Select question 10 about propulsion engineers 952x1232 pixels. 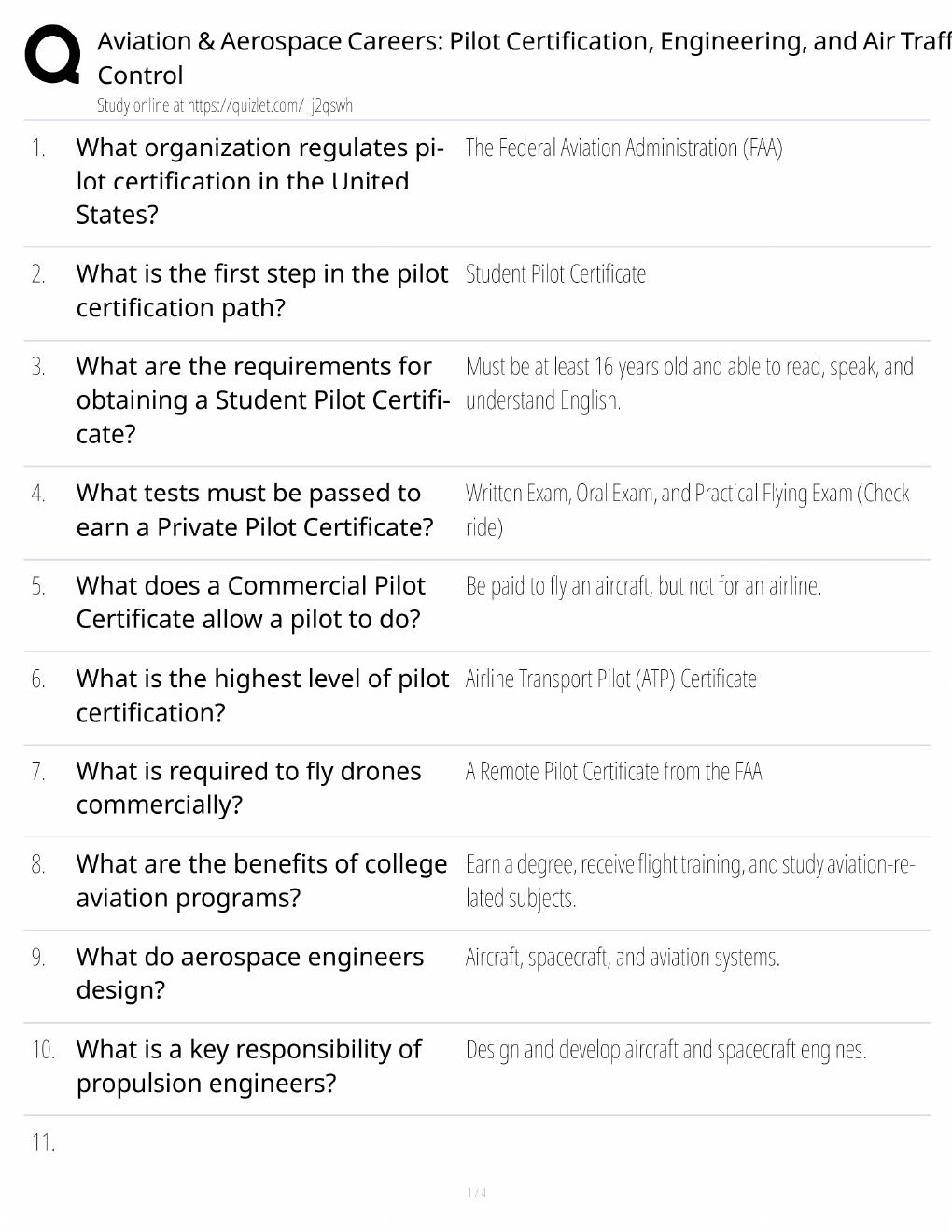point(248,1066)
